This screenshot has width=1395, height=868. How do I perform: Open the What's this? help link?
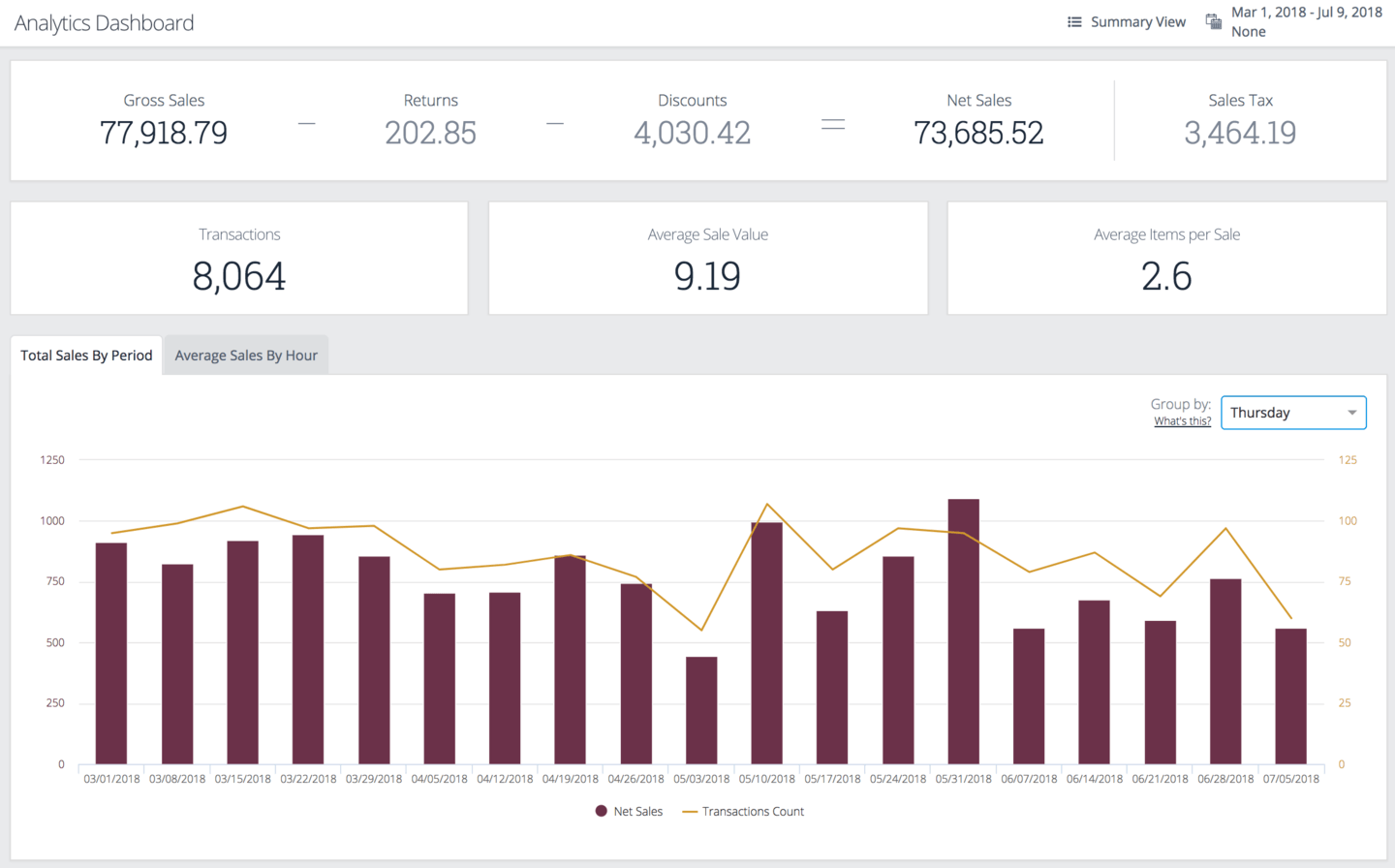[x=1182, y=420]
